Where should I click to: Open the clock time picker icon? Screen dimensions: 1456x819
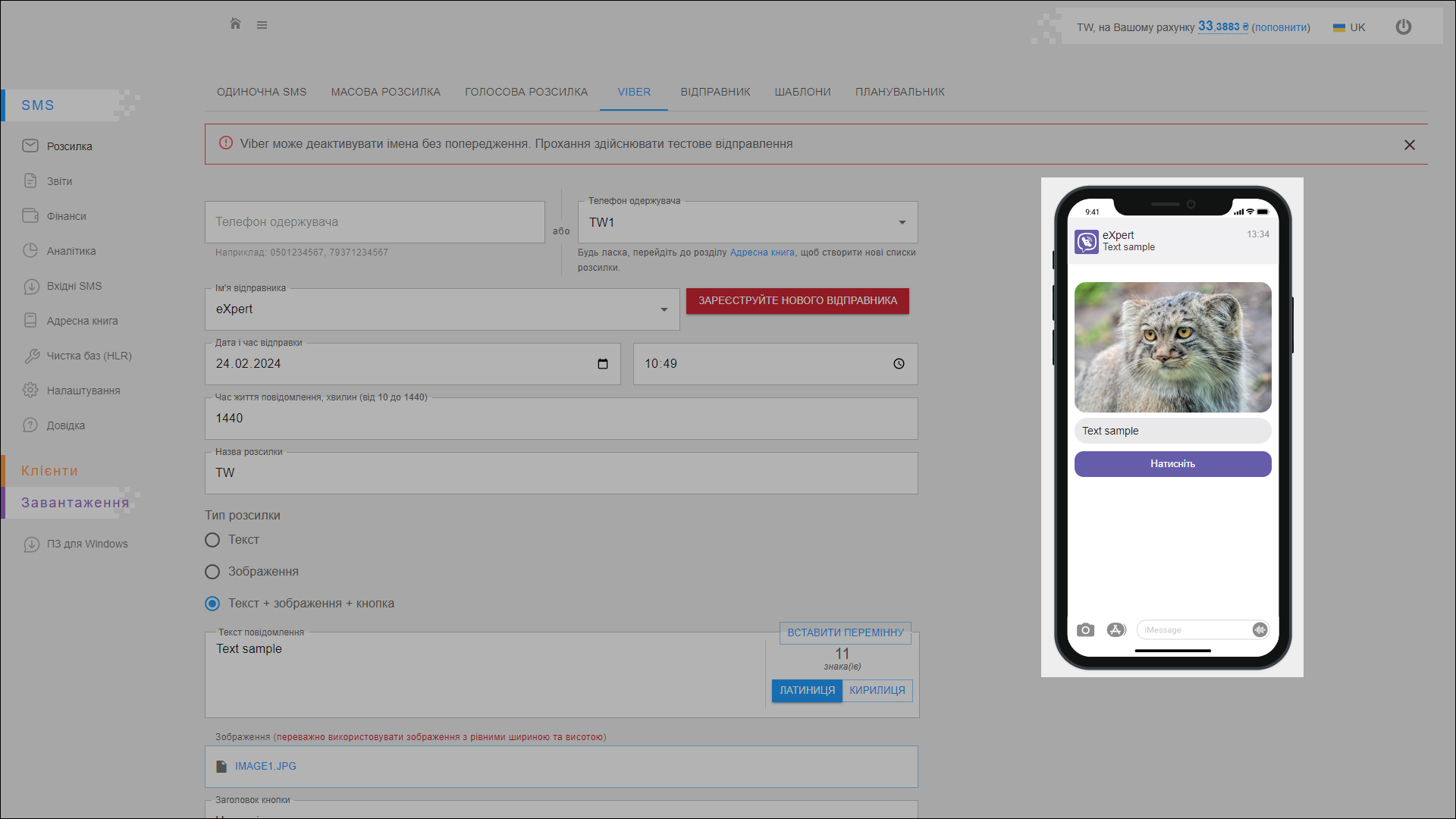pyautogui.click(x=899, y=364)
